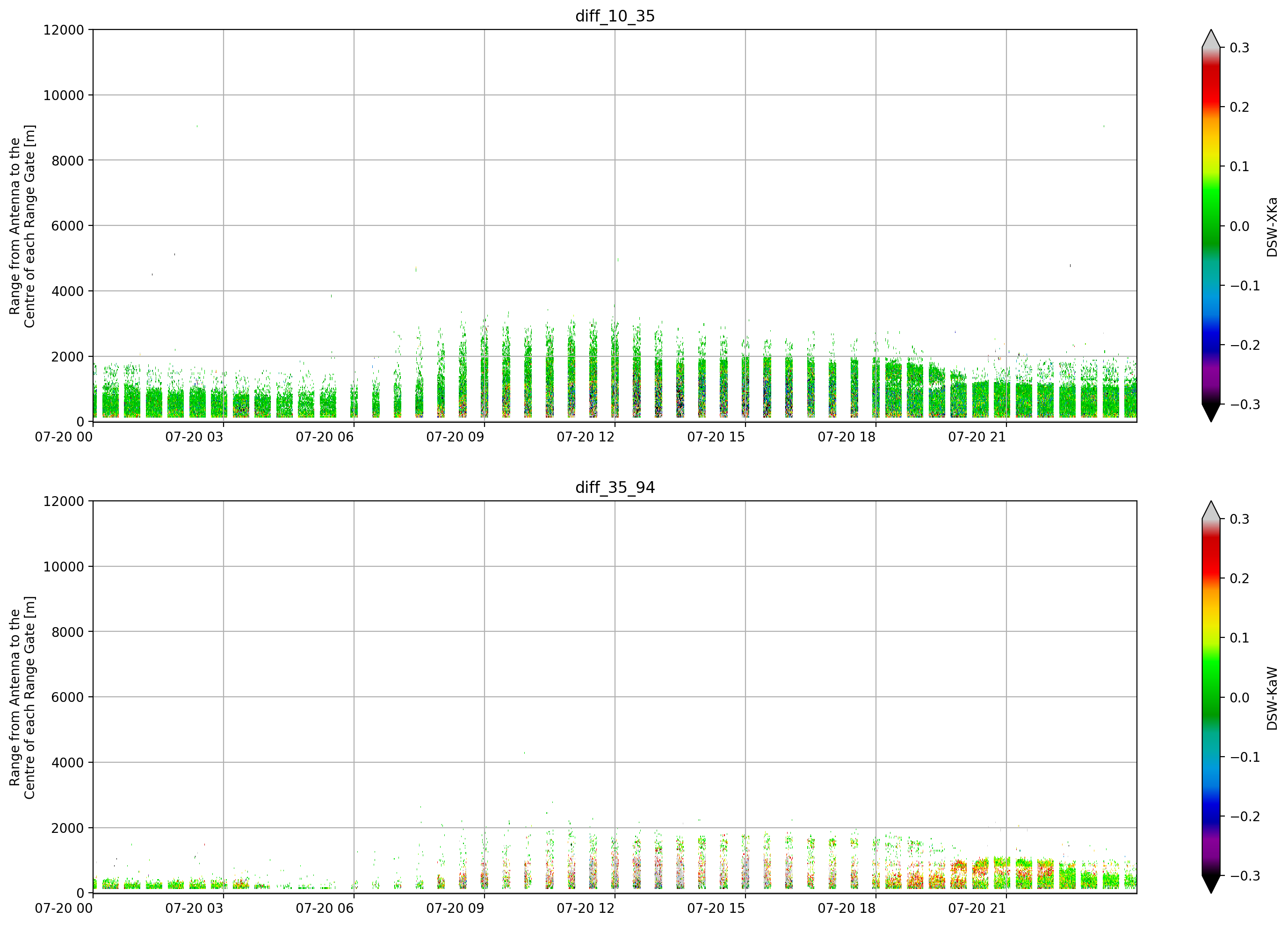Select the DSW-KaW colorbar label
This screenshot has height=925, width=1288.
1272,699
